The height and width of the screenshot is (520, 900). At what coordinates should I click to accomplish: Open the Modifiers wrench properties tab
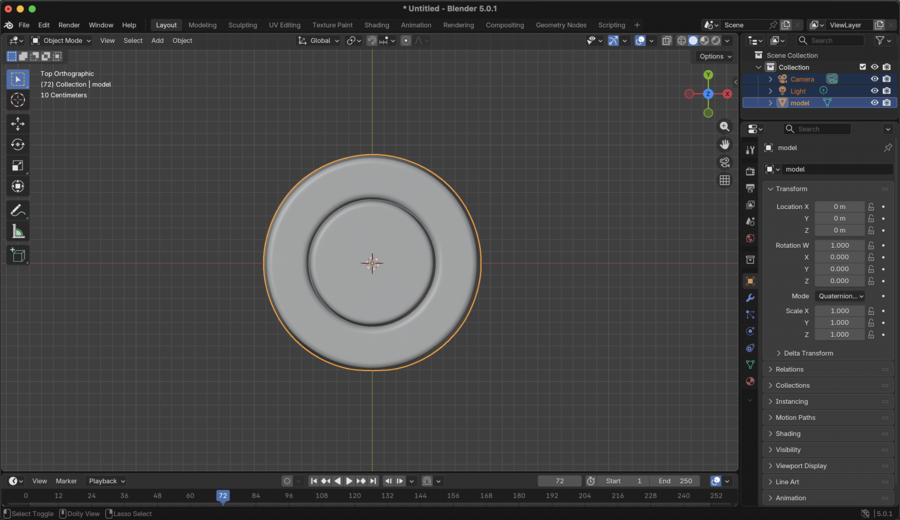point(750,298)
